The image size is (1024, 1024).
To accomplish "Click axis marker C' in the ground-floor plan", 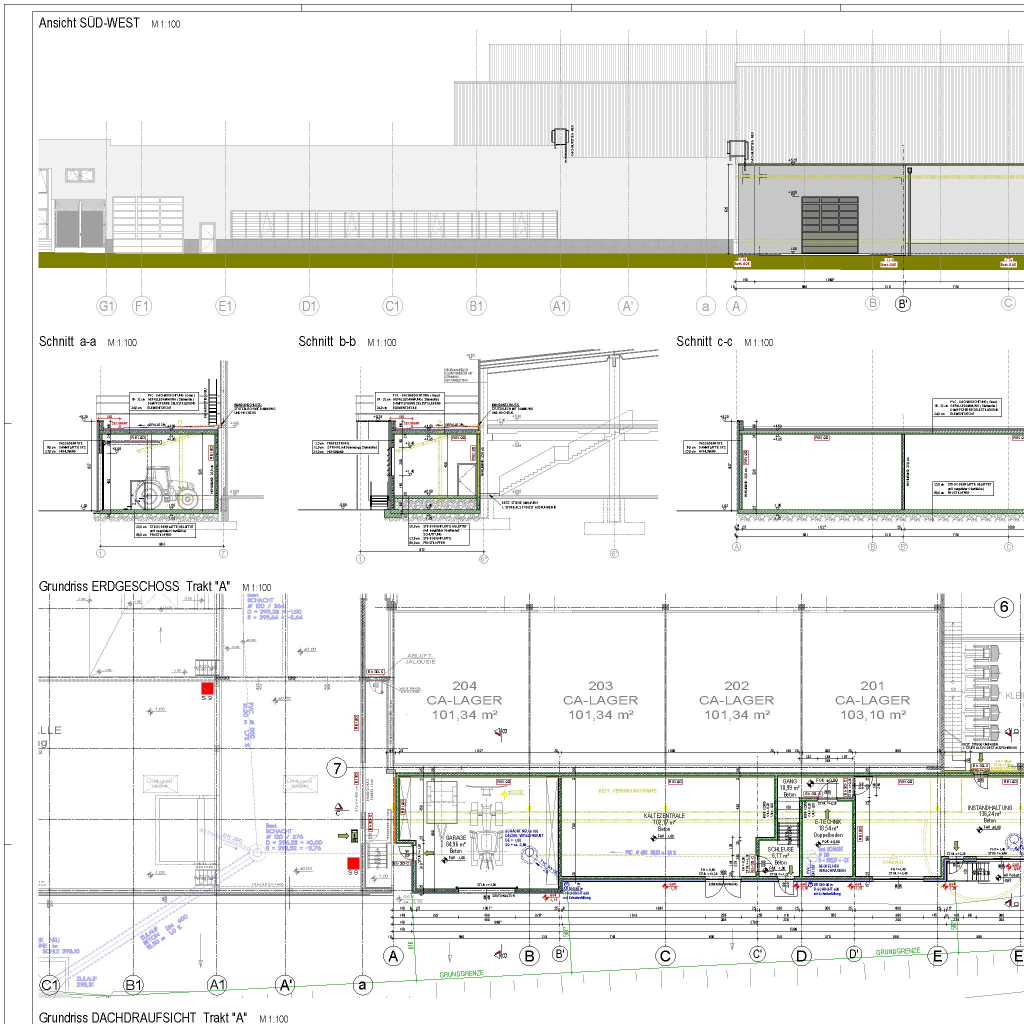I will [758, 954].
